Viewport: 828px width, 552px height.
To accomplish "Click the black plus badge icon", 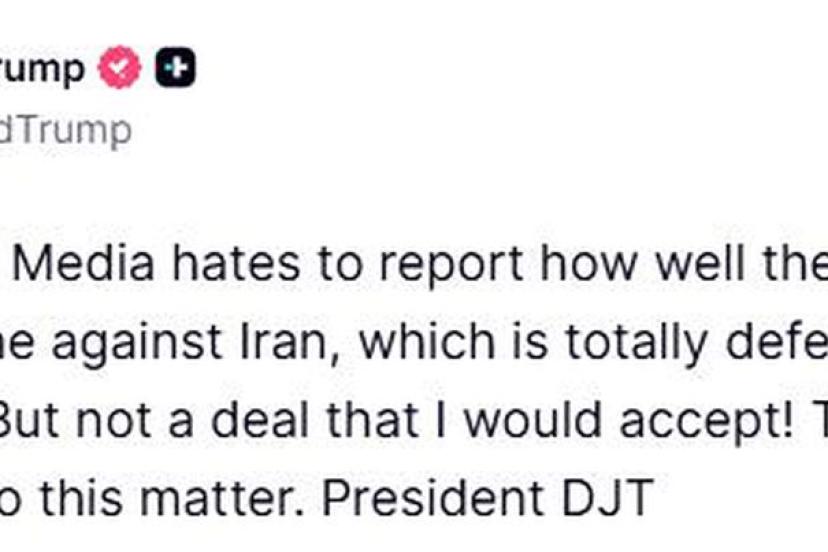I will pos(174,68).
